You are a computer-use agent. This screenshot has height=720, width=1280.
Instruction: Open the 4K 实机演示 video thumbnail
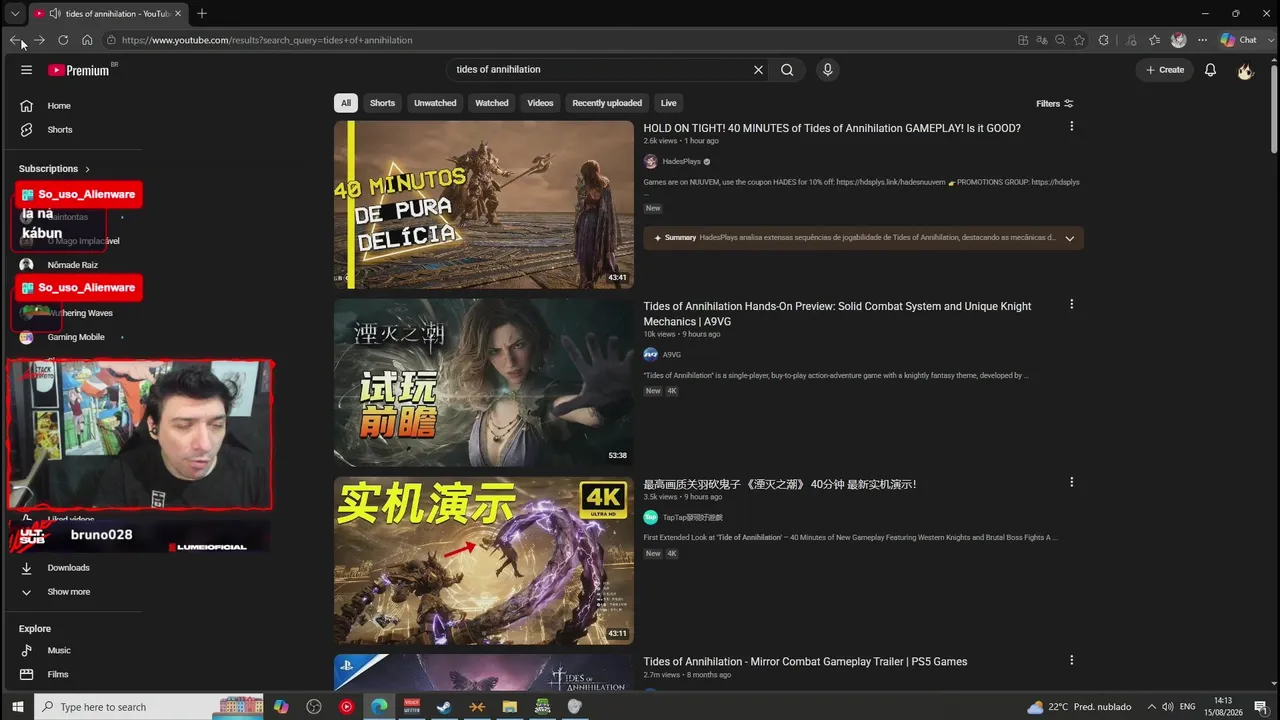coord(484,561)
